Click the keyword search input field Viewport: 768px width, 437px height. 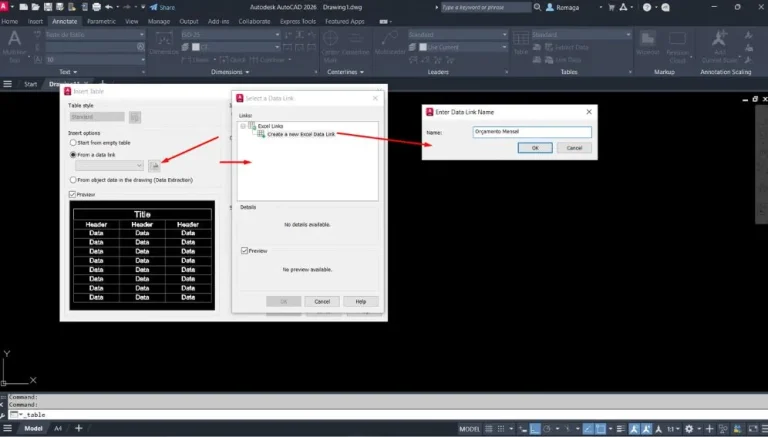point(485,7)
